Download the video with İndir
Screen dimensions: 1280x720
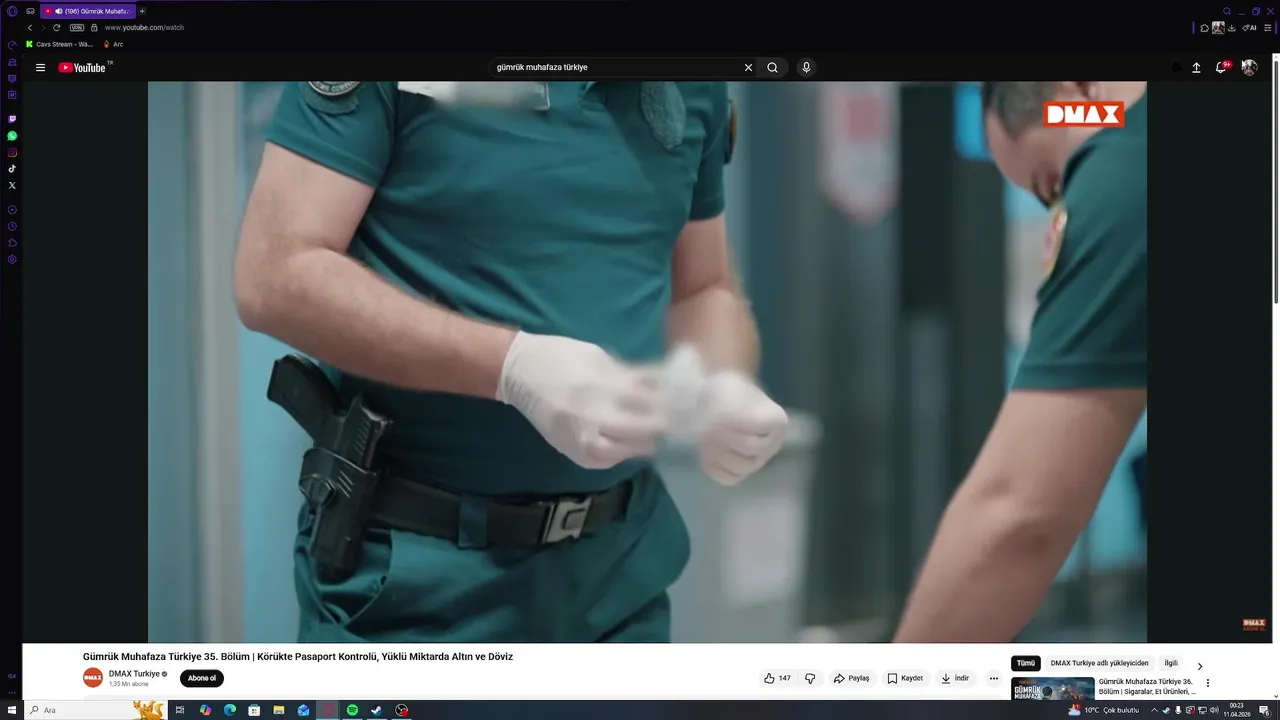click(955, 678)
